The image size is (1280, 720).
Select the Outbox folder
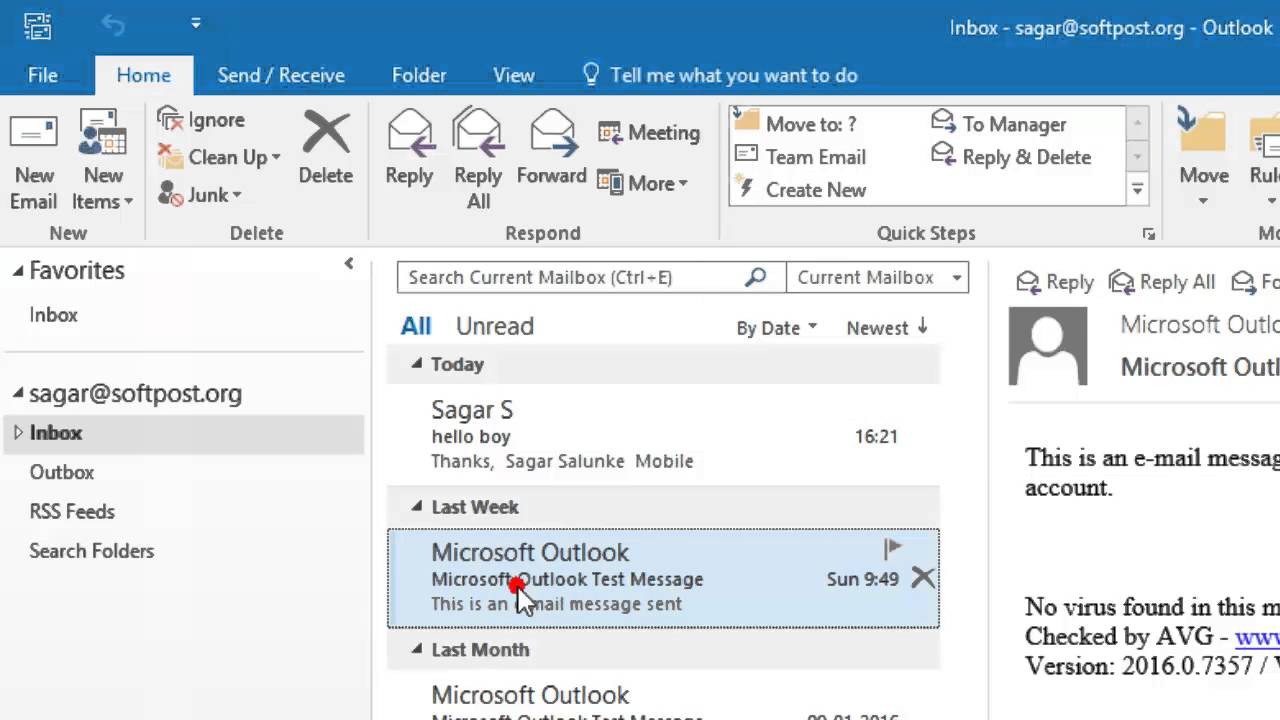tap(61, 471)
